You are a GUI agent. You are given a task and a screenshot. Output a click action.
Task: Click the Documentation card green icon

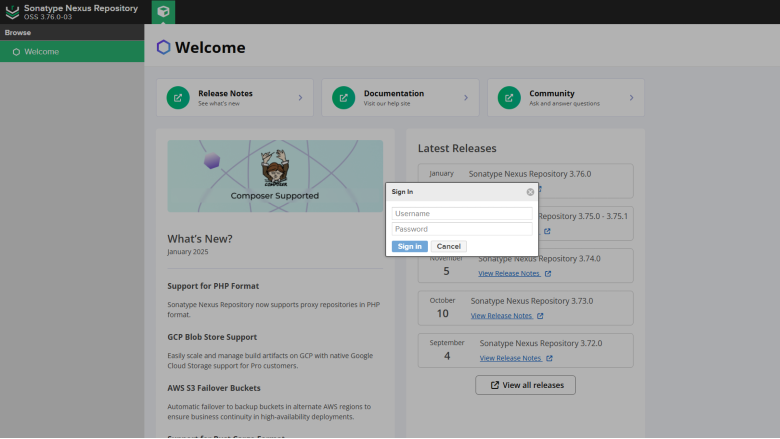pos(343,98)
